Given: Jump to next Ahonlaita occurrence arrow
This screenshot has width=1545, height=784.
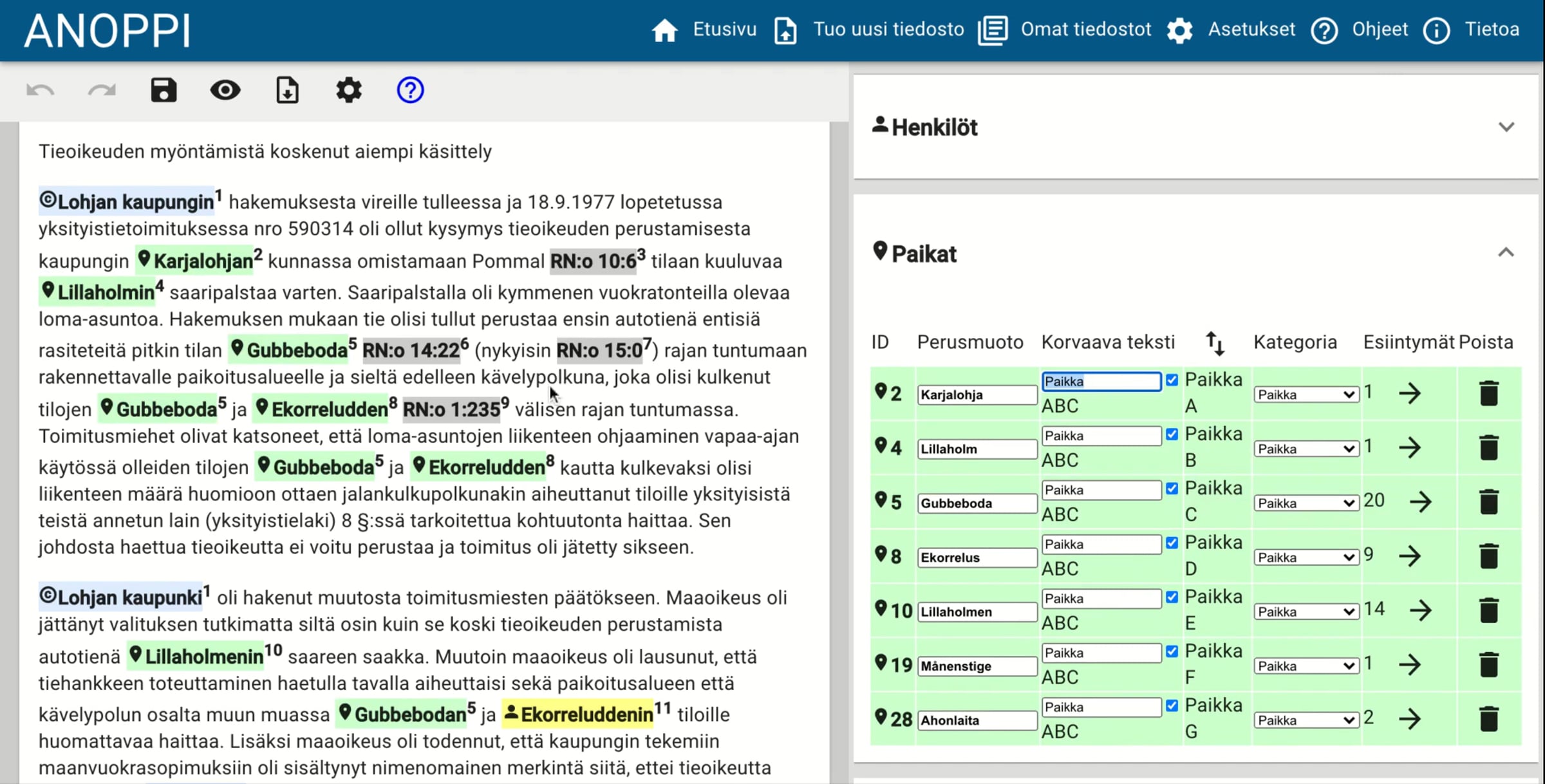Looking at the screenshot, I should [x=1410, y=718].
